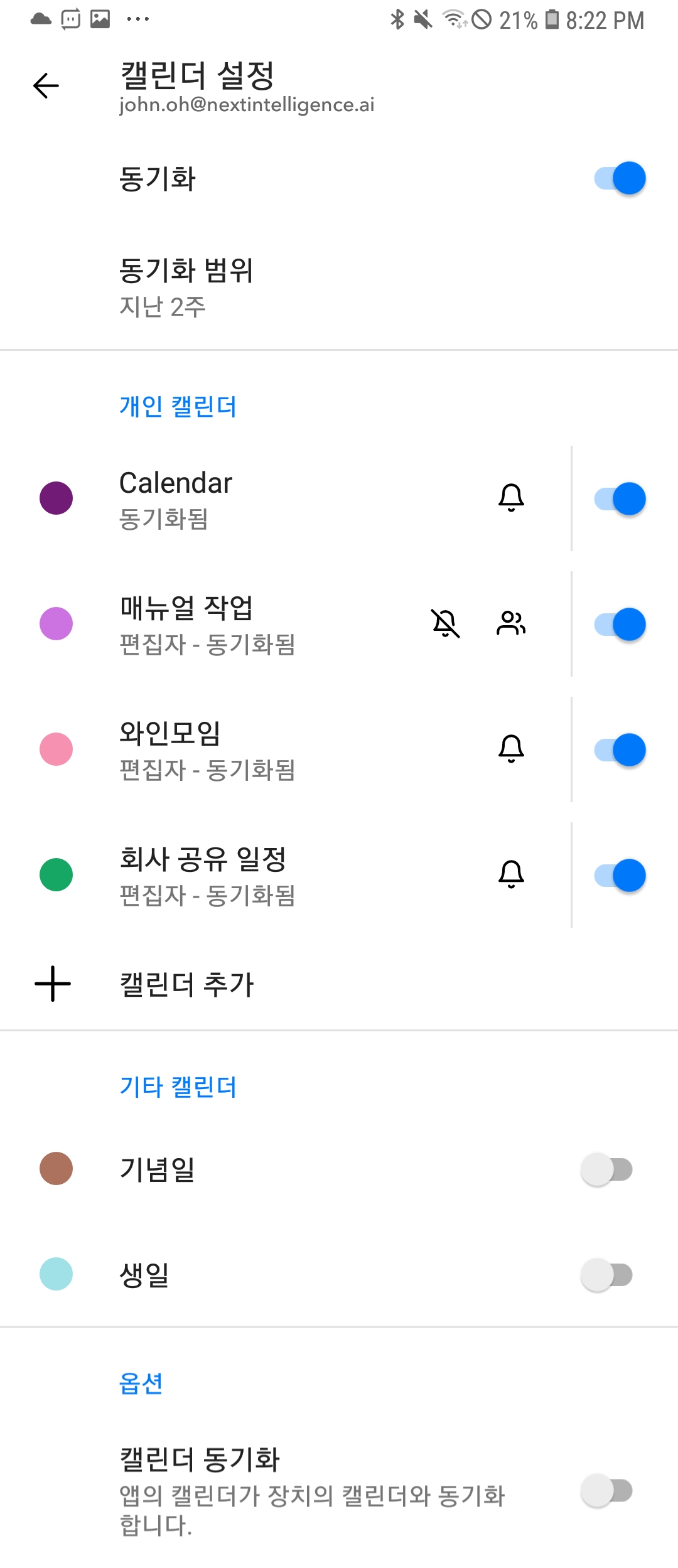678x1568 pixels.
Task: Click the plus icon to add calendar
Action: [53, 984]
